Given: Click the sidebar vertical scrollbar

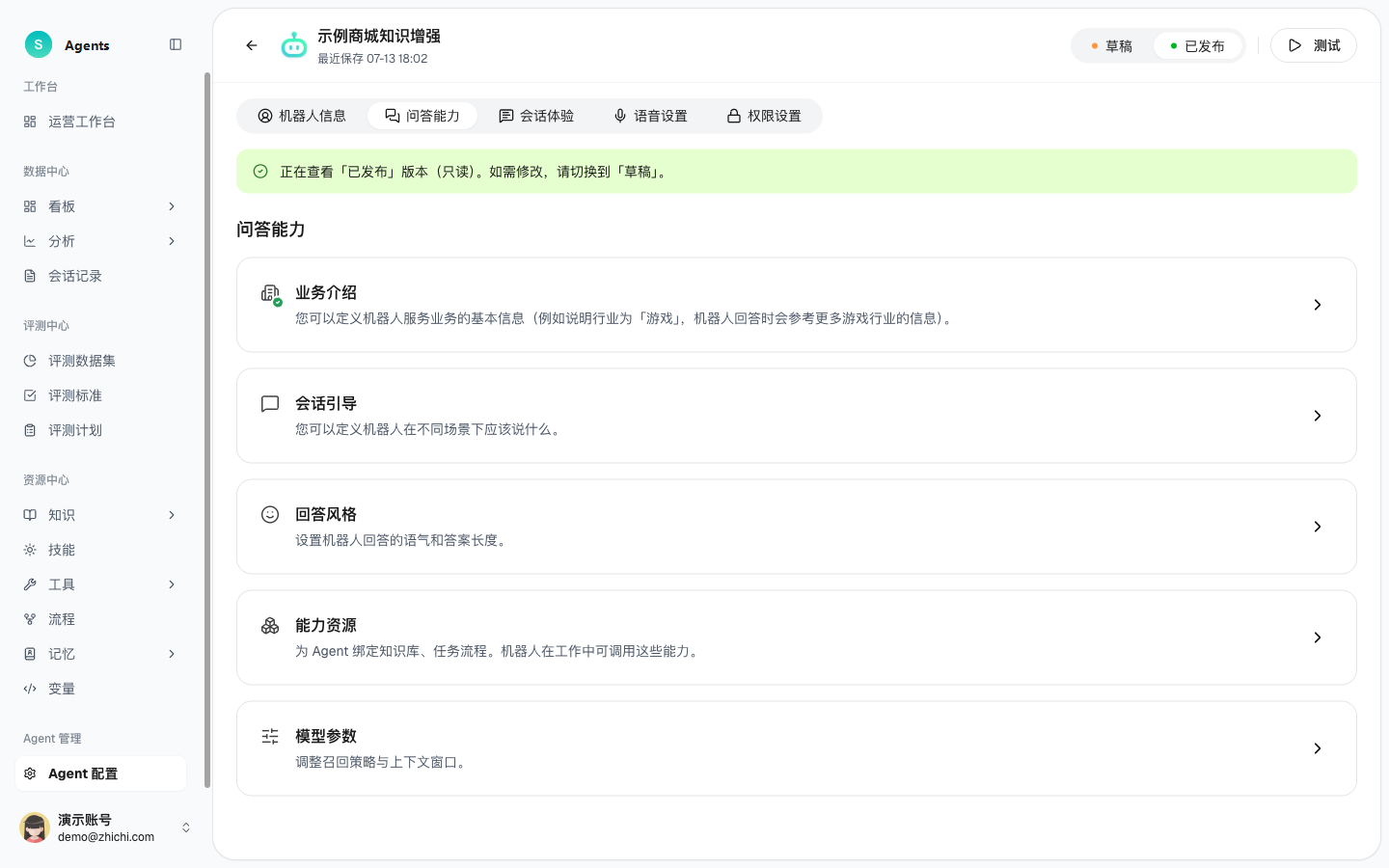Looking at the screenshot, I should pyautogui.click(x=207, y=430).
